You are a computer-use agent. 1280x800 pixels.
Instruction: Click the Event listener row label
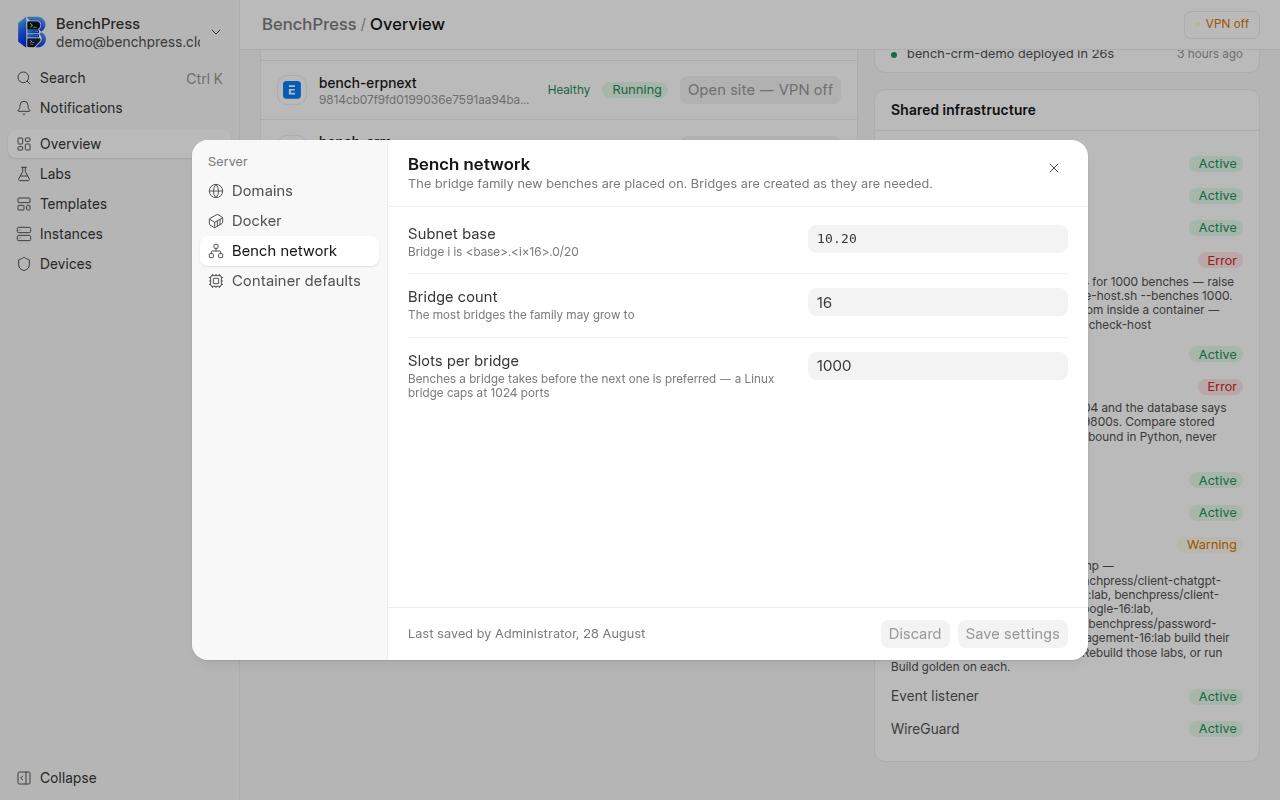(x=935, y=696)
